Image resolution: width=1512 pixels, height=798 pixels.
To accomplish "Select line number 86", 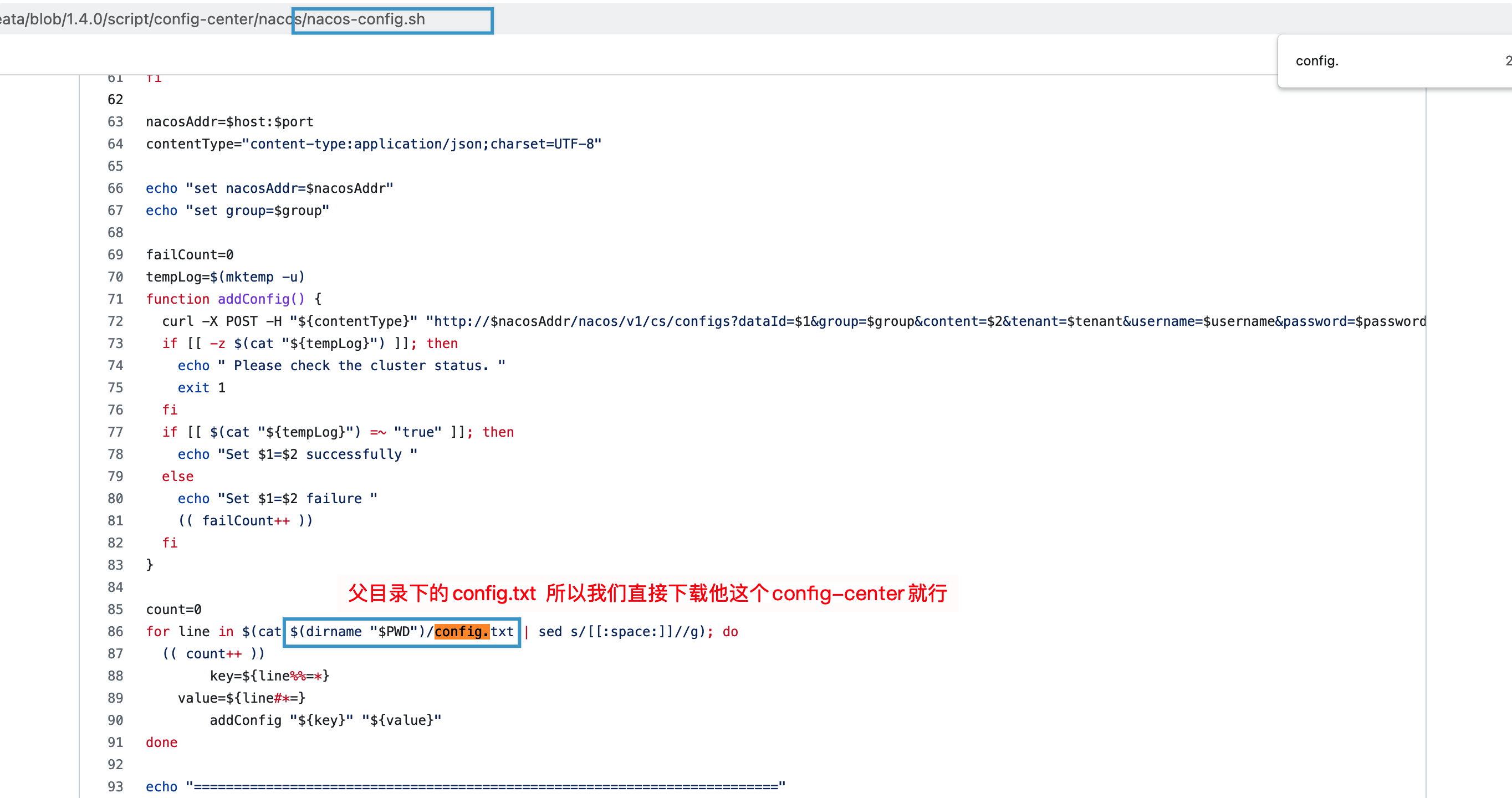I will tap(115, 631).
